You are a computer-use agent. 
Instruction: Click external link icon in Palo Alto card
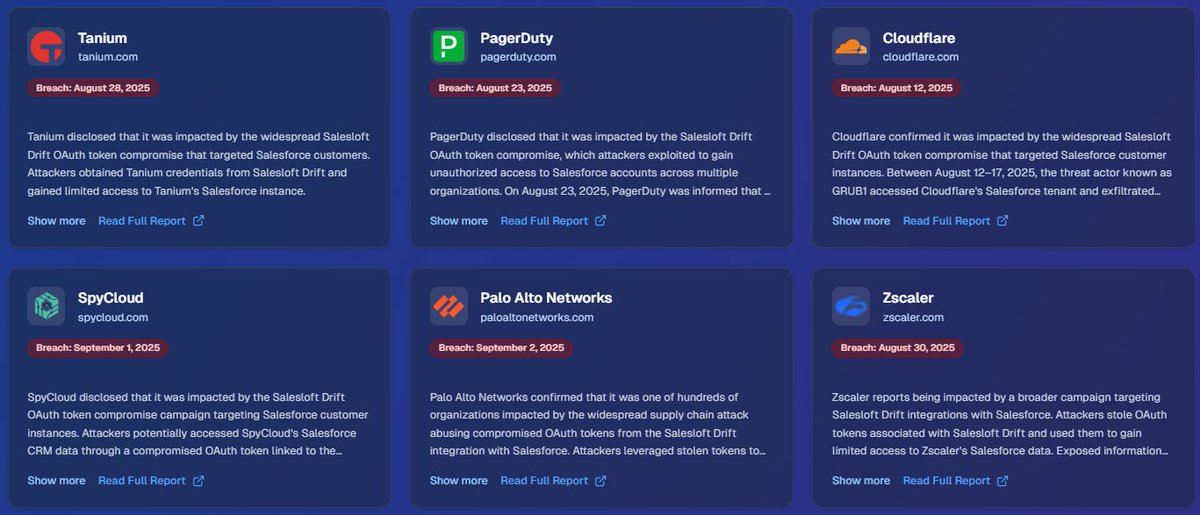[x=600, y=481]
